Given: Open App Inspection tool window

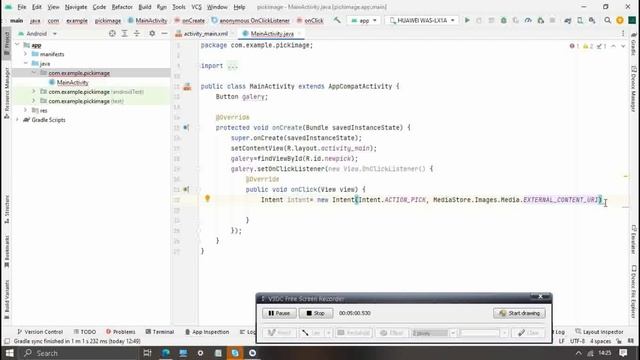Looking at the screenshot, I should tap(207, 332).
